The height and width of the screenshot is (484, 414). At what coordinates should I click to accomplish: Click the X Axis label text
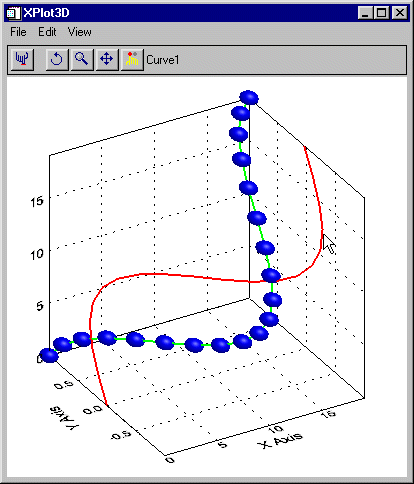280,440
